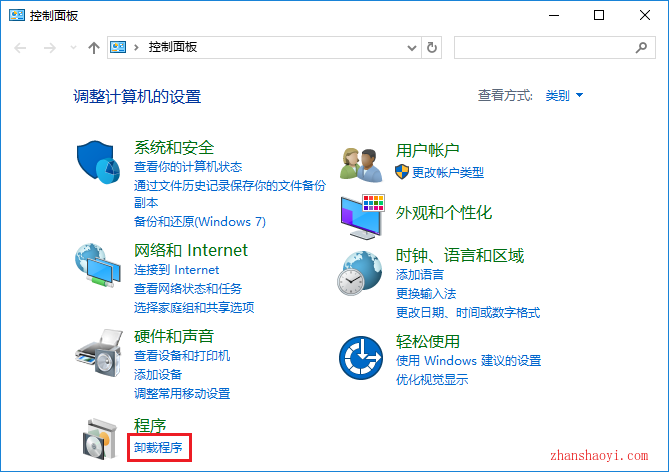669x472 pixels.
Task: Open 添加语言 link
Action: click(x=420, y=274)
